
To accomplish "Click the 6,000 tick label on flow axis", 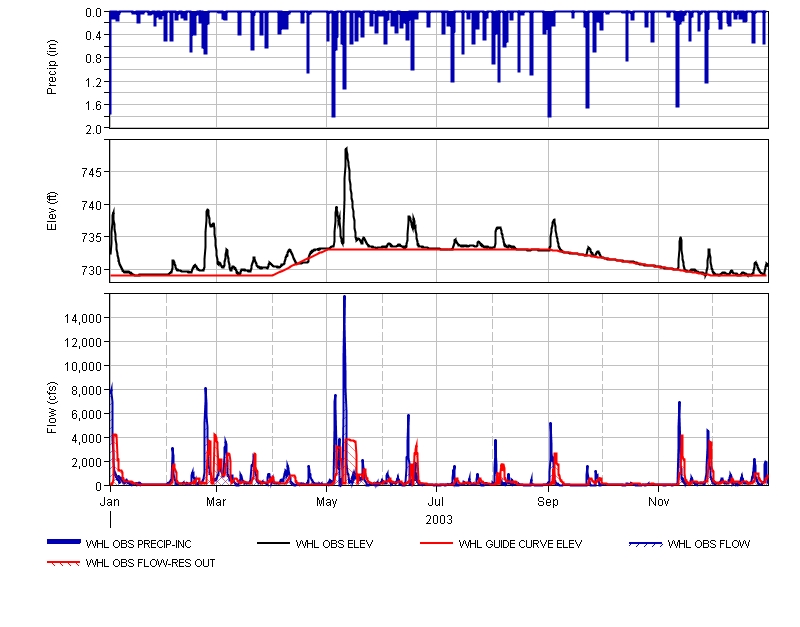I will pos(86,415).
